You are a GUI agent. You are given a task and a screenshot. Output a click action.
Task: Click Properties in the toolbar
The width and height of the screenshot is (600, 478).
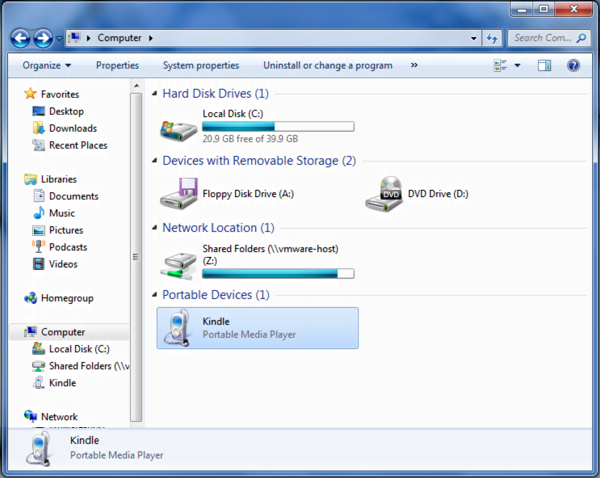[x=117, y=65]
